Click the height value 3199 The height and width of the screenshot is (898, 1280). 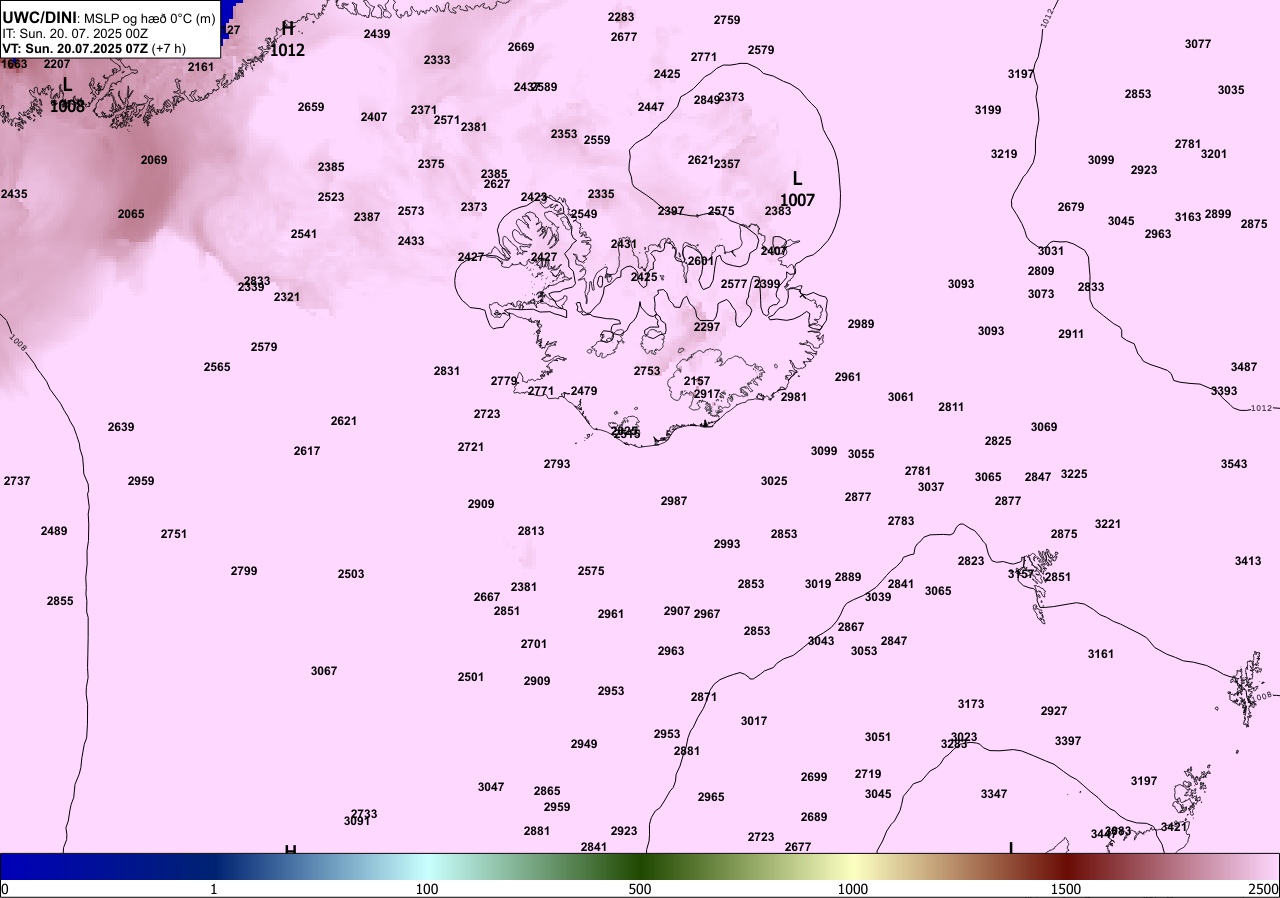(988, 110)
